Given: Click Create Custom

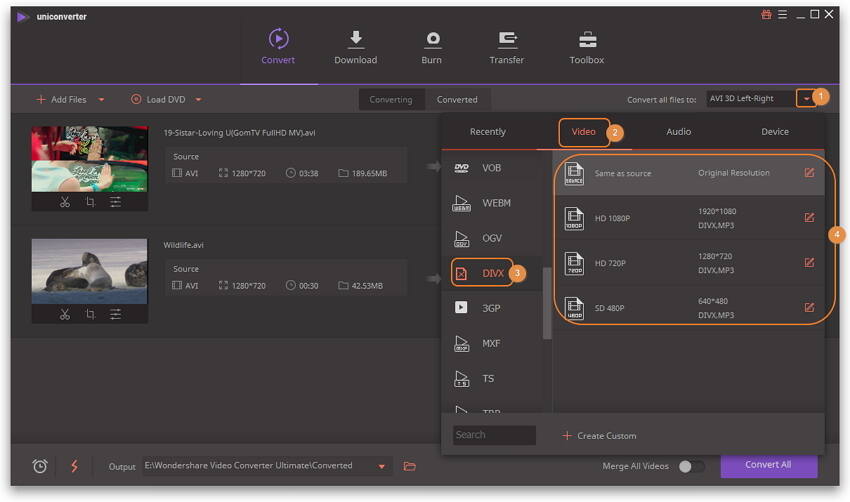Looking at the screenshot, I should (599, 436).
